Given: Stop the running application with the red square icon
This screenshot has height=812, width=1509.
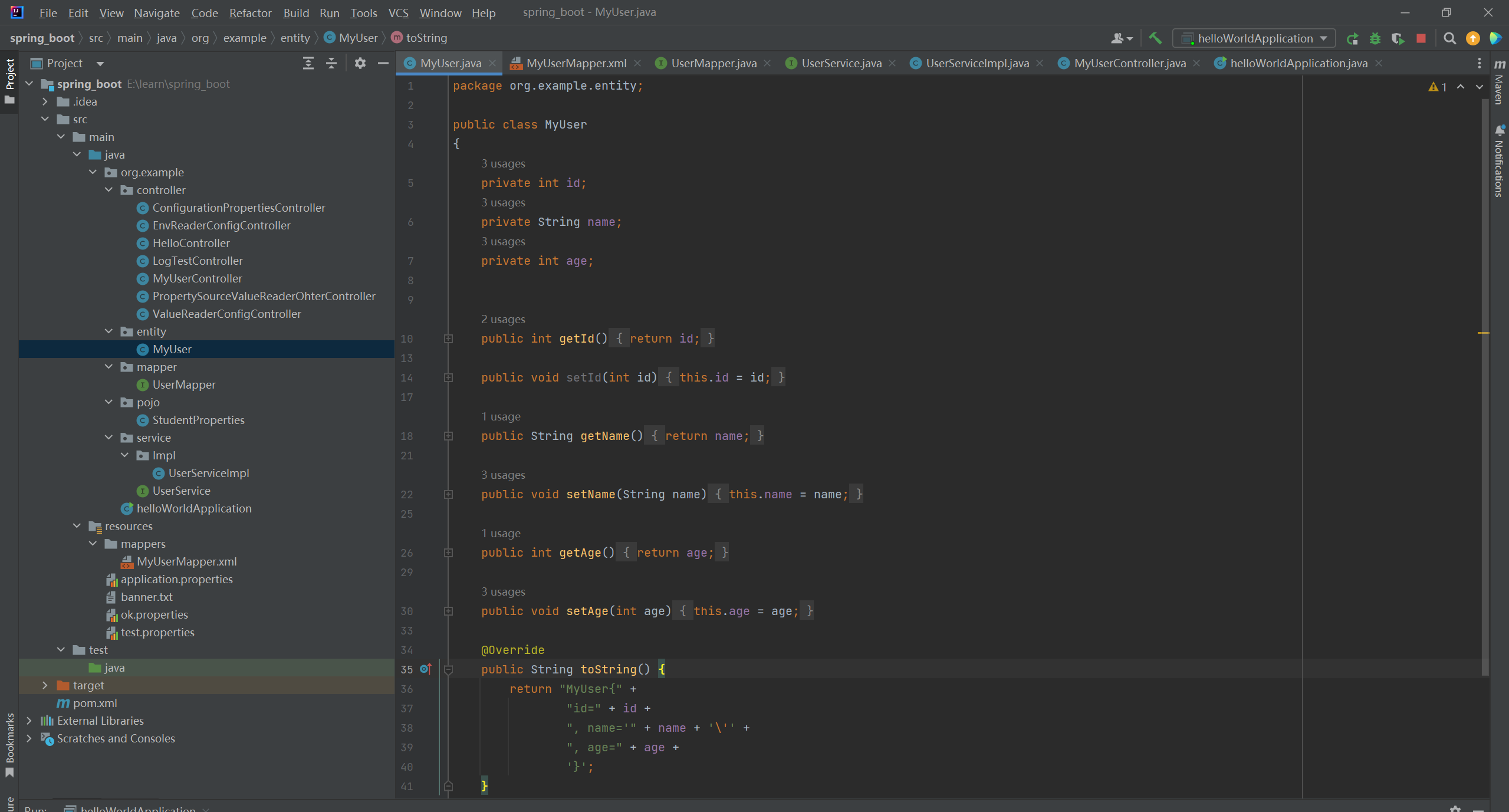Looking at the screenshot, I should [1421, 38].
